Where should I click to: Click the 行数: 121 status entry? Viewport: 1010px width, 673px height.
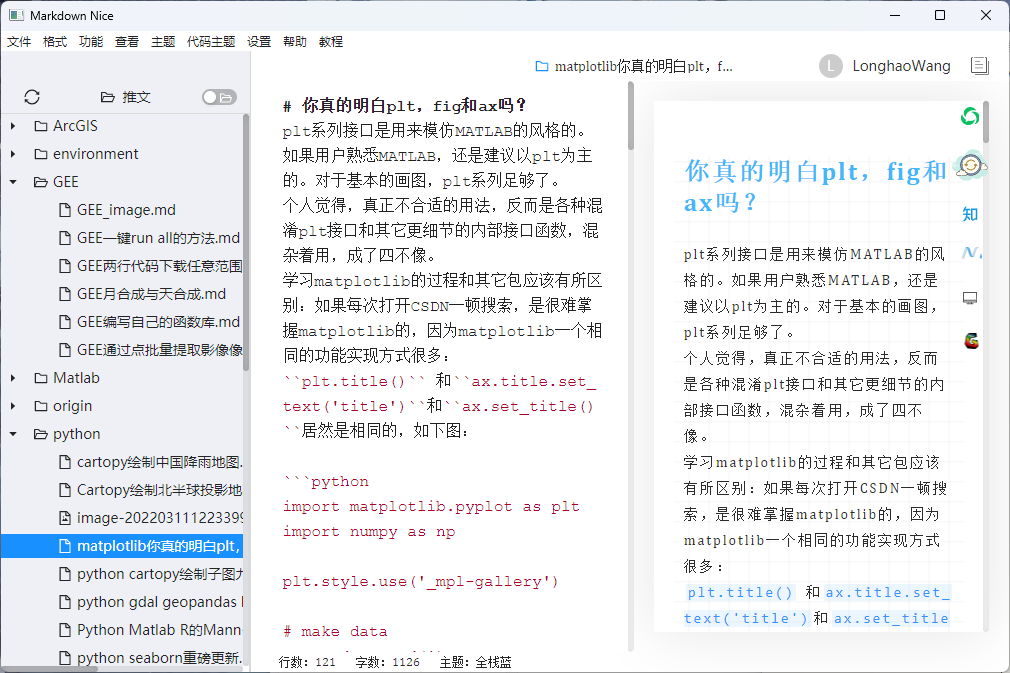(307, 662)
